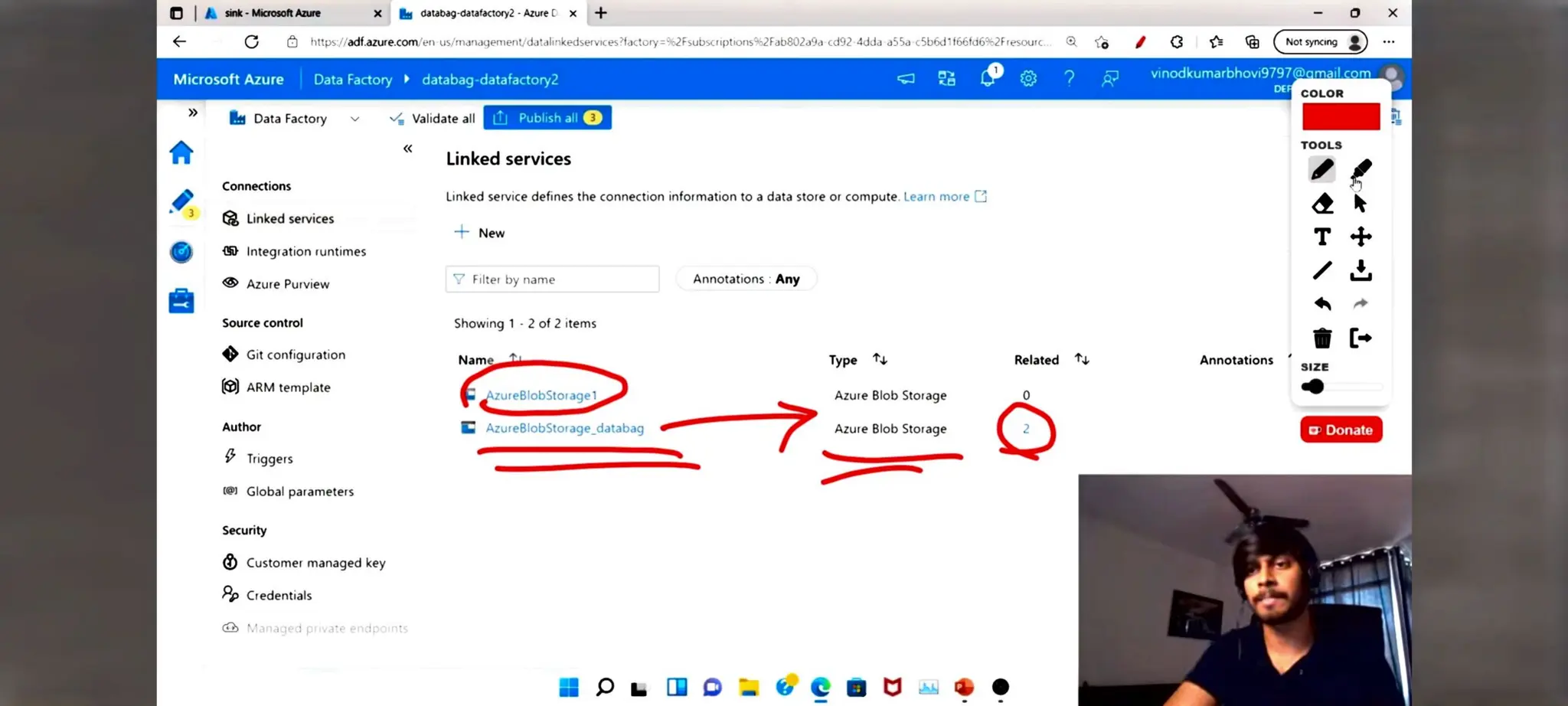Open Annotations Any filter
Screen dimensions: 1568x706
pos(746,279)
